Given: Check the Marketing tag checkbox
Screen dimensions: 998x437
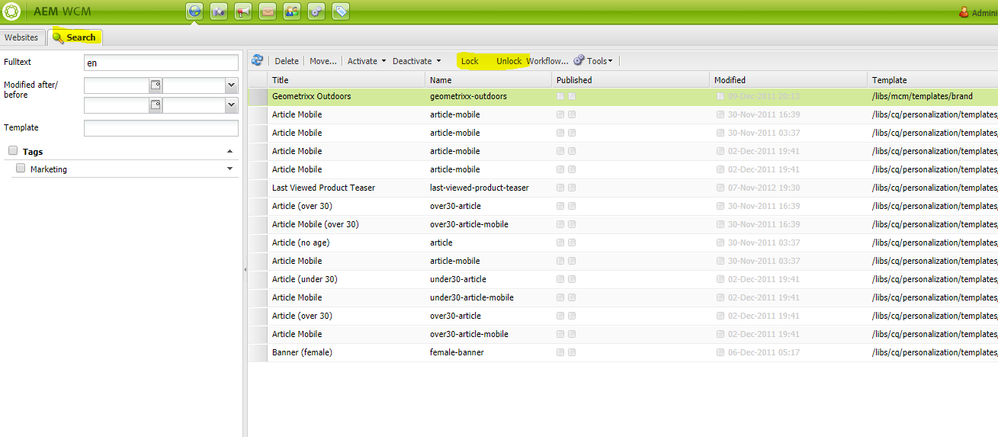Looking at the screenshot, I should (20, 169).
